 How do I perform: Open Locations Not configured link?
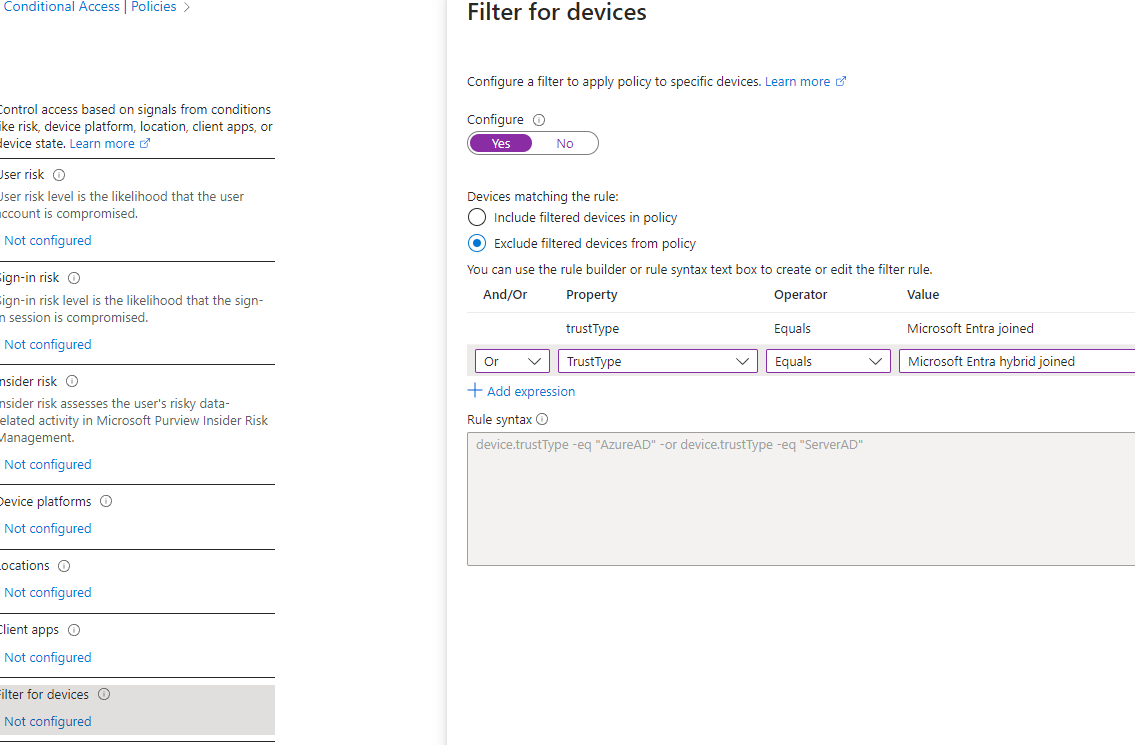coord(48,592)
